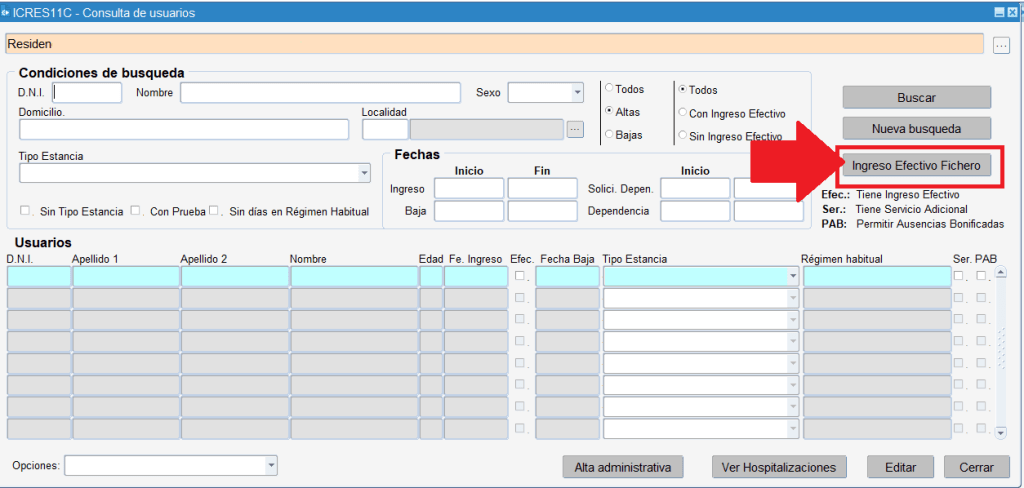Click Ingreso Efectivo Fichero button
Viewport: 1024px width, 488px height.
(916, 166)
